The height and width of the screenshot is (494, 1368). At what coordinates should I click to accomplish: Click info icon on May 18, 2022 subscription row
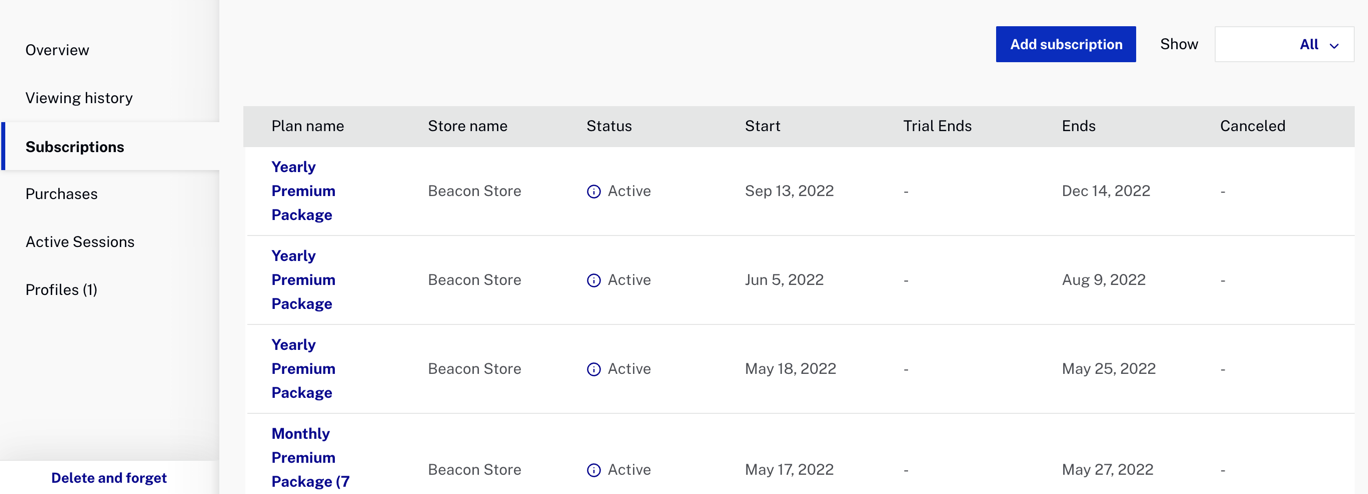[594, 370]
